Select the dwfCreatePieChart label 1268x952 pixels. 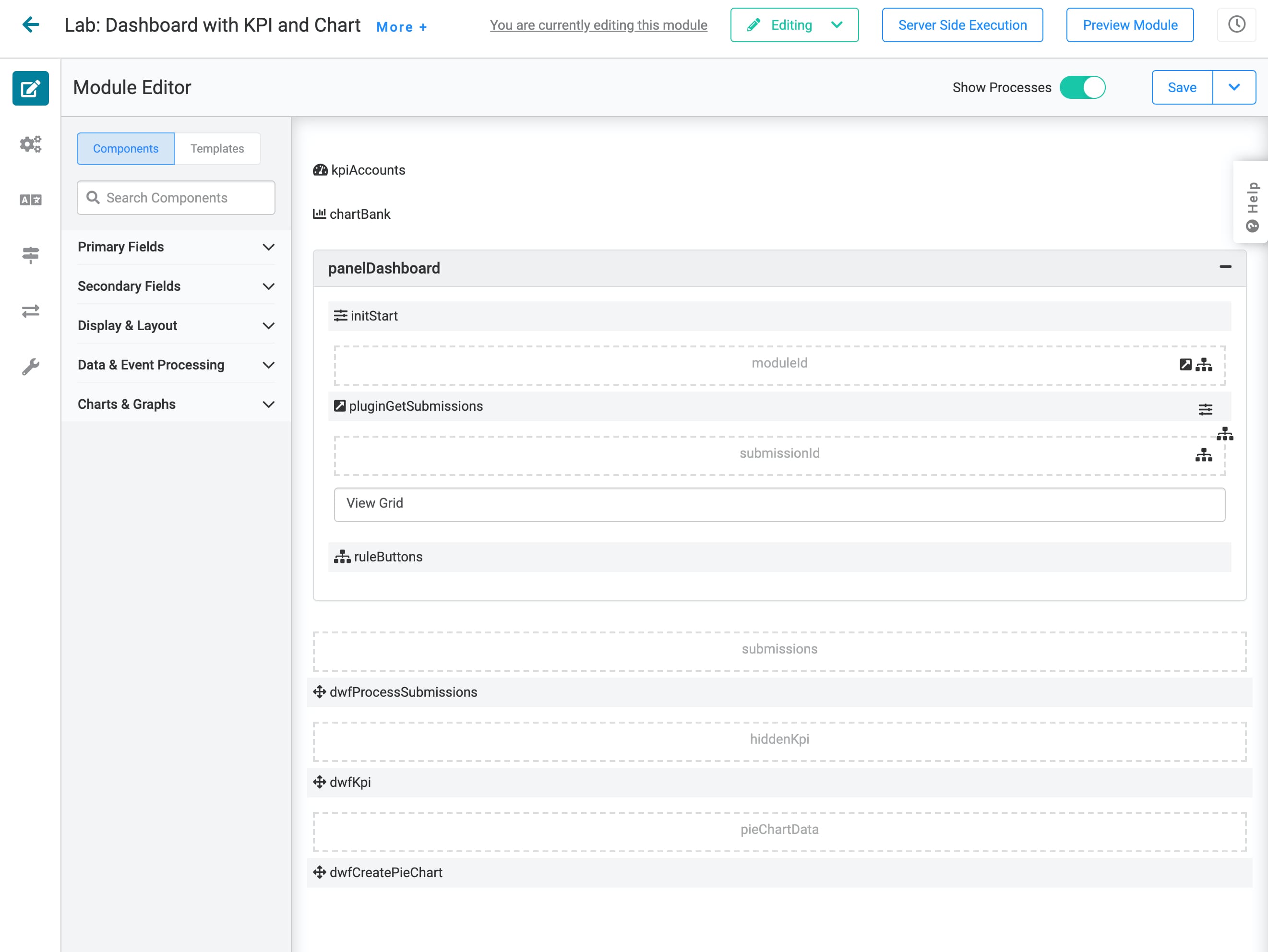[x=386, y=872]
